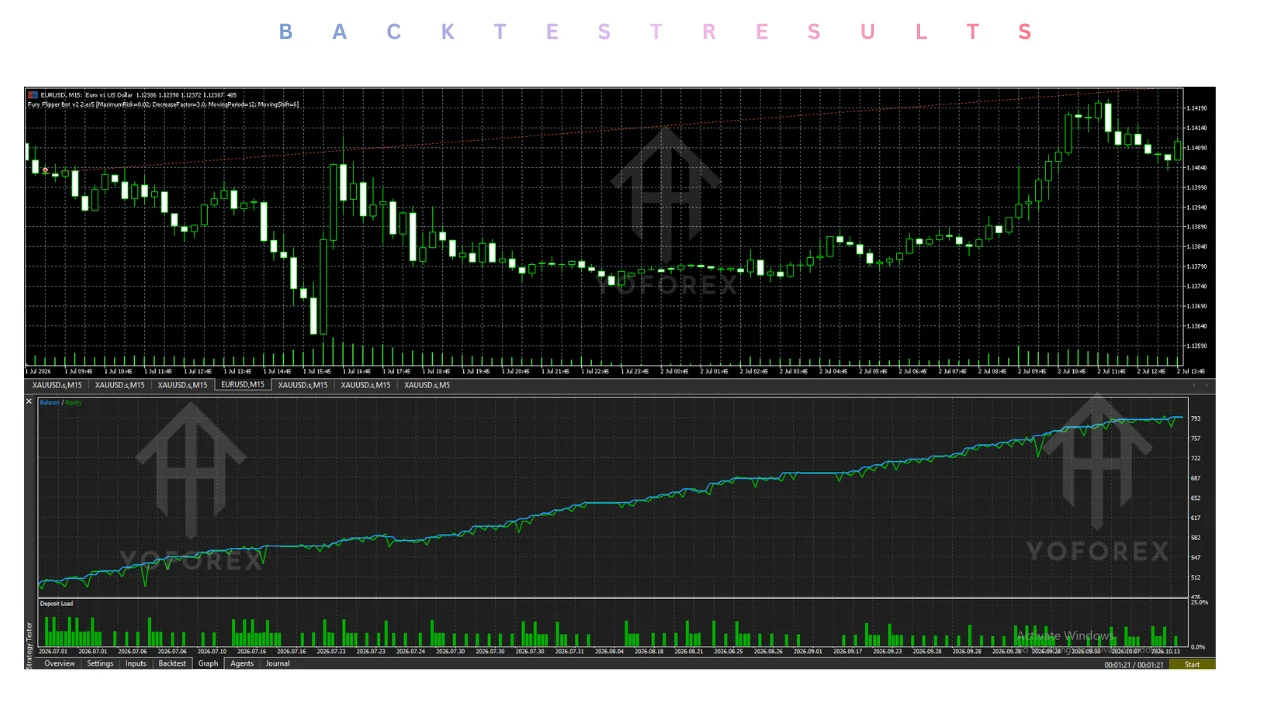
Task: Switch to the EURUSD,M15 chart tab
Action: point(243,384)
